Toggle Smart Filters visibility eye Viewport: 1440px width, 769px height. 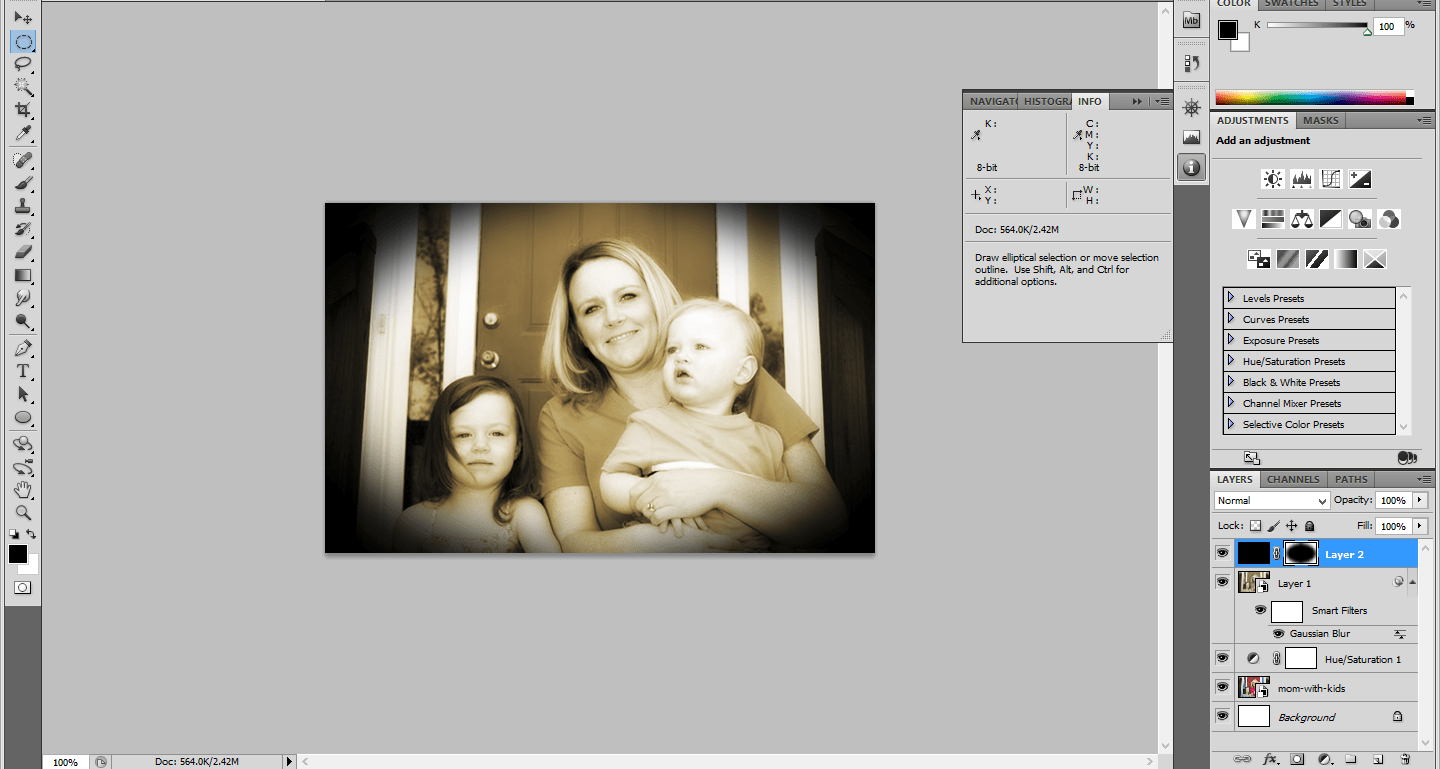[x=1260, y=610]
